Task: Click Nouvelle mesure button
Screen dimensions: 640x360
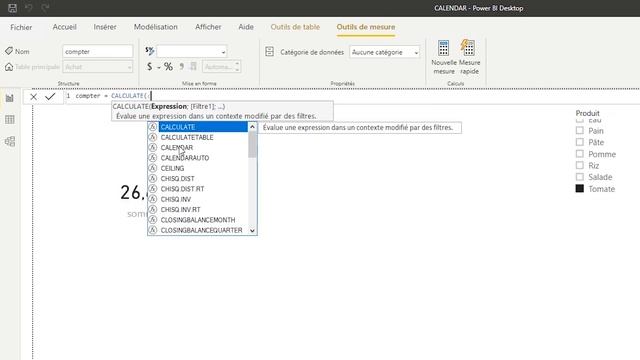Action: point(444,57)
